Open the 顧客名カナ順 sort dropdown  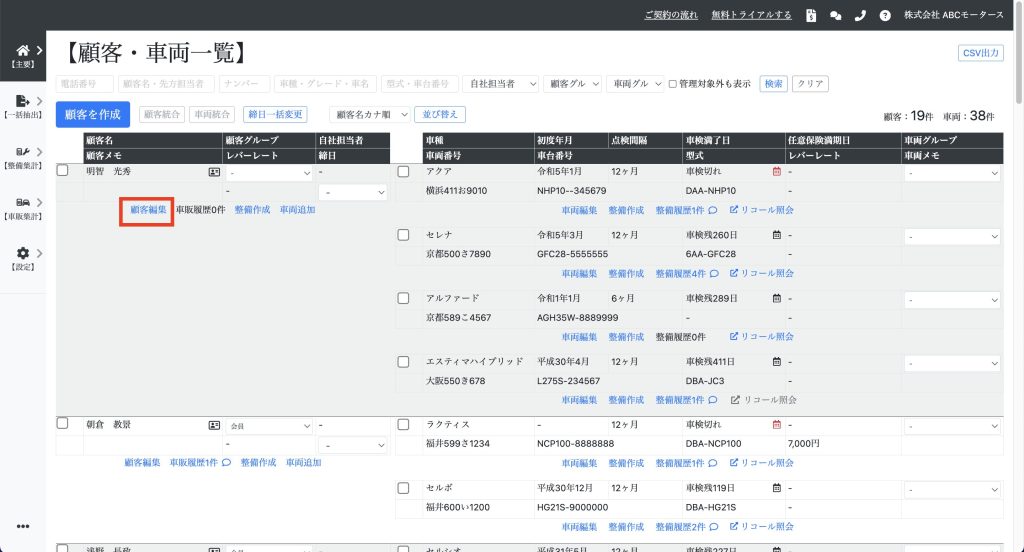pyautogui.click(x=370, y=114)
